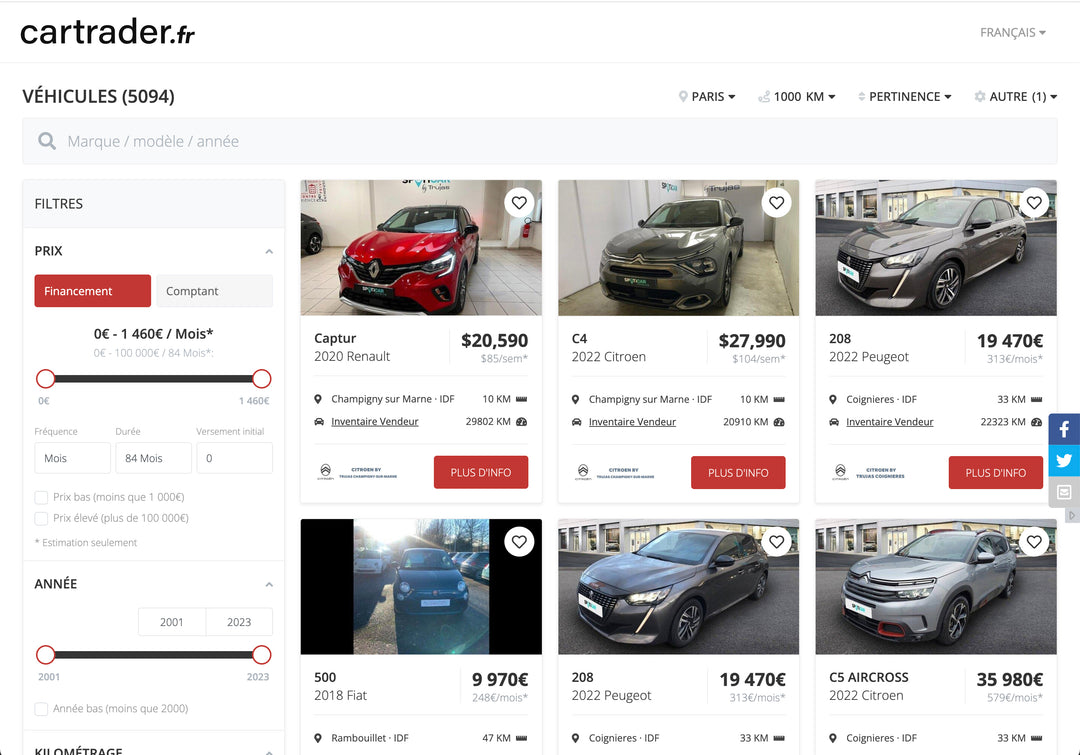Click the maximum price slider handle at 1 460€
This screenshot has height=755, width=1080.
point(262,378)
